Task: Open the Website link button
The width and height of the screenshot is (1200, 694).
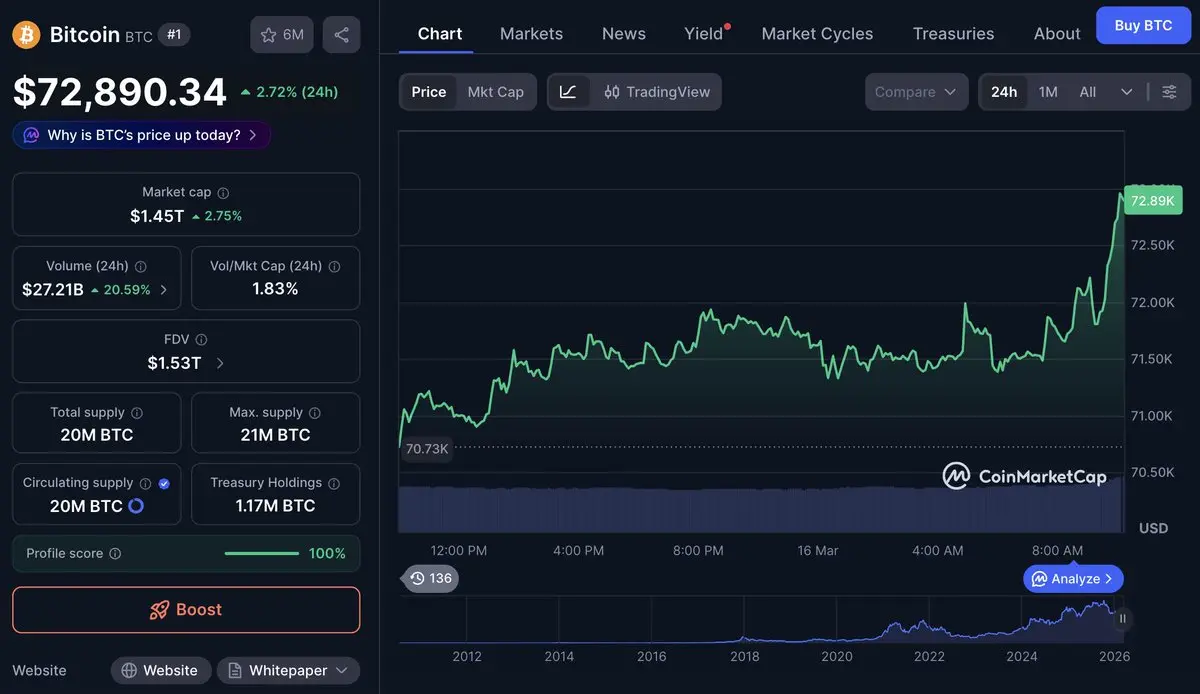Action: pyautogui.click(x=160, y=670)
